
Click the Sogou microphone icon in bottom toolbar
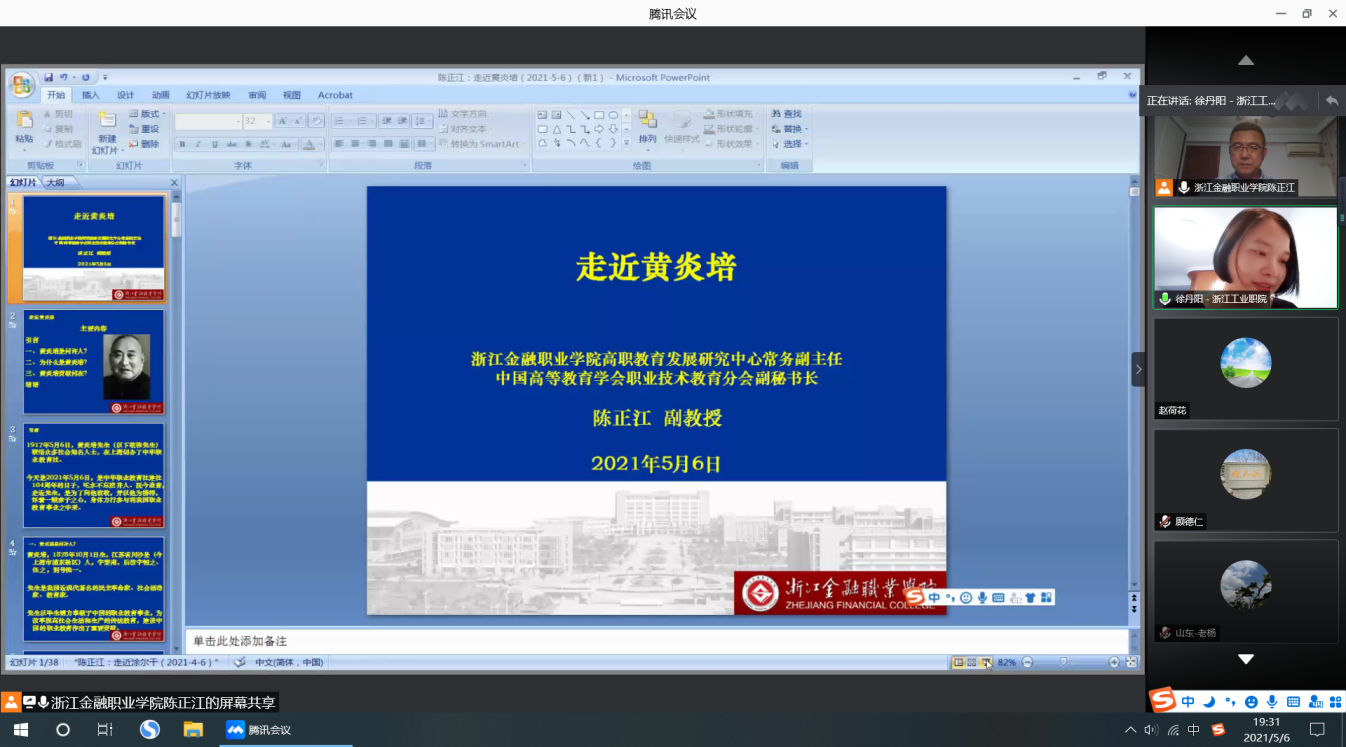click(1271, 702)
